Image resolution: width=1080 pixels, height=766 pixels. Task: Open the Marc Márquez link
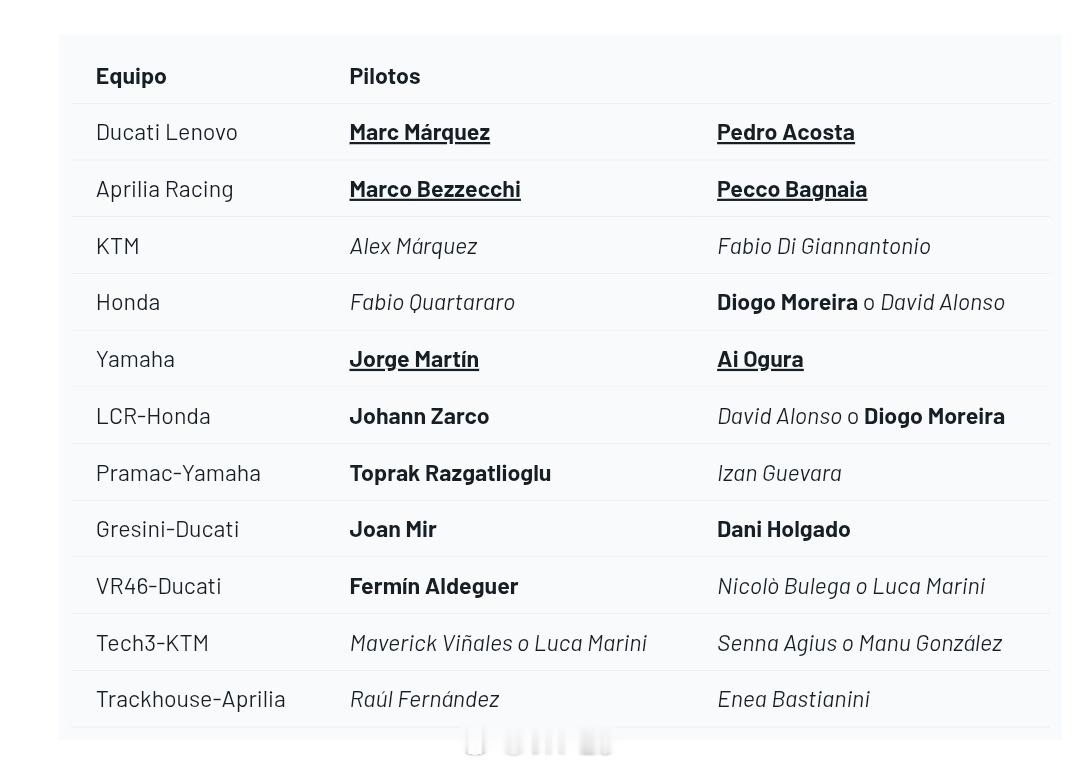(419, 132)
